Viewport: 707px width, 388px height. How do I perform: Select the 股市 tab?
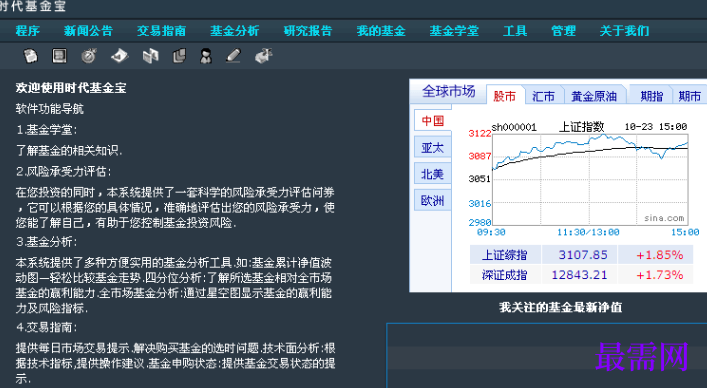[505, 96]
